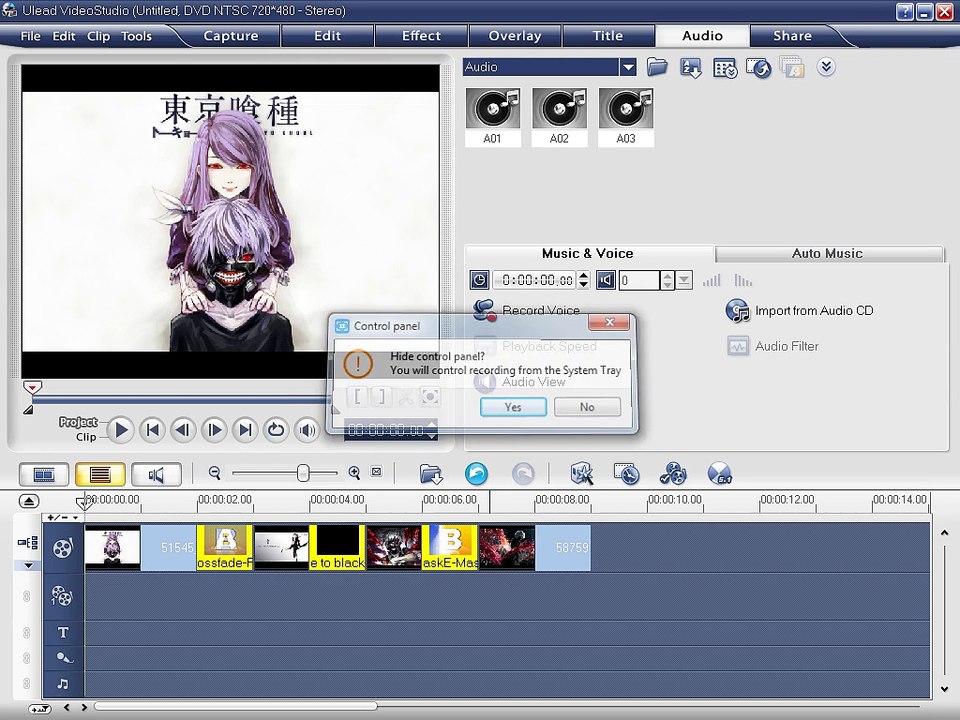
Task: Open the Overlay Track Manager icon
Action: point(673,473)
